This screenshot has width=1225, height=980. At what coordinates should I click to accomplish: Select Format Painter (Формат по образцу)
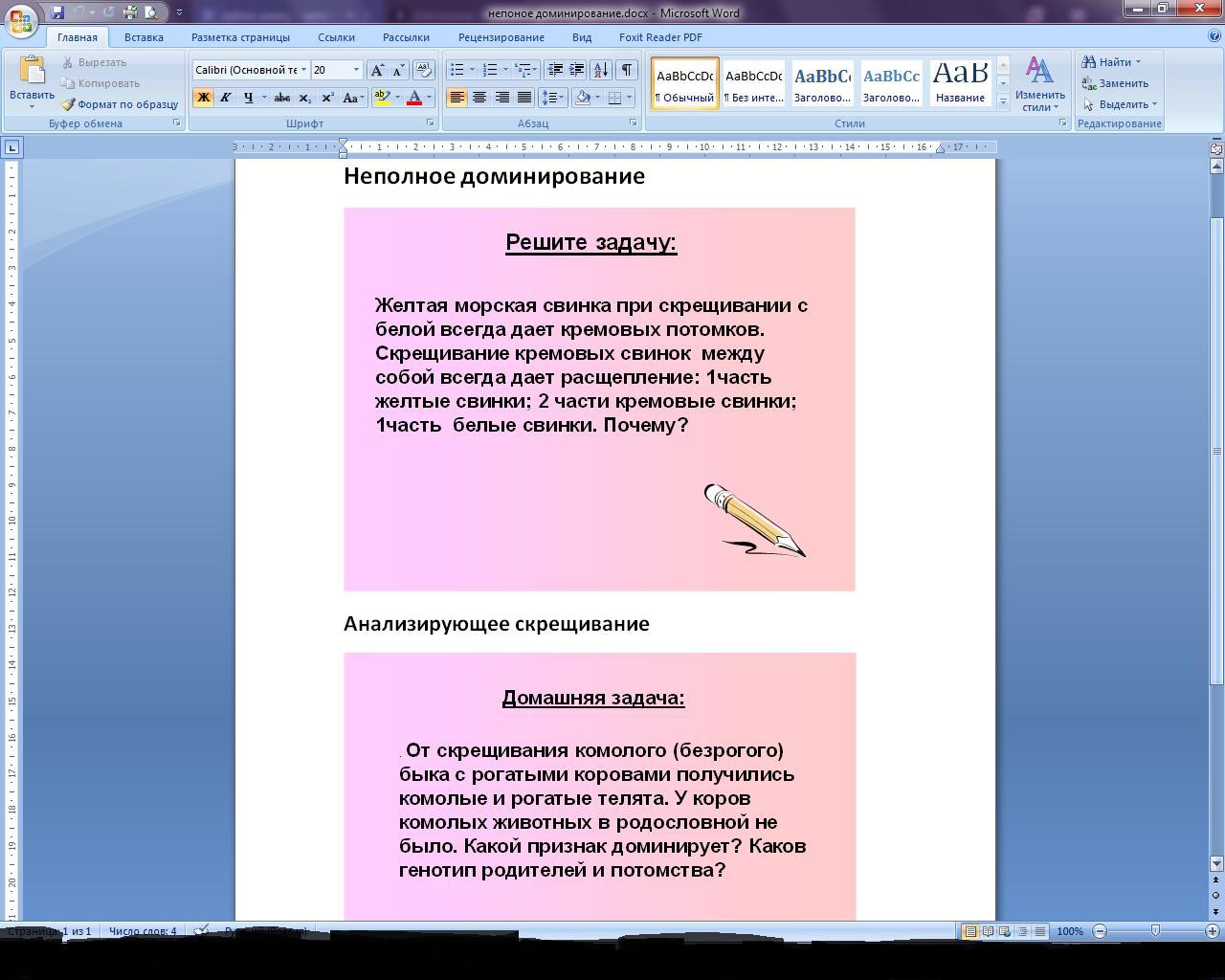click(x=120, y=104)
